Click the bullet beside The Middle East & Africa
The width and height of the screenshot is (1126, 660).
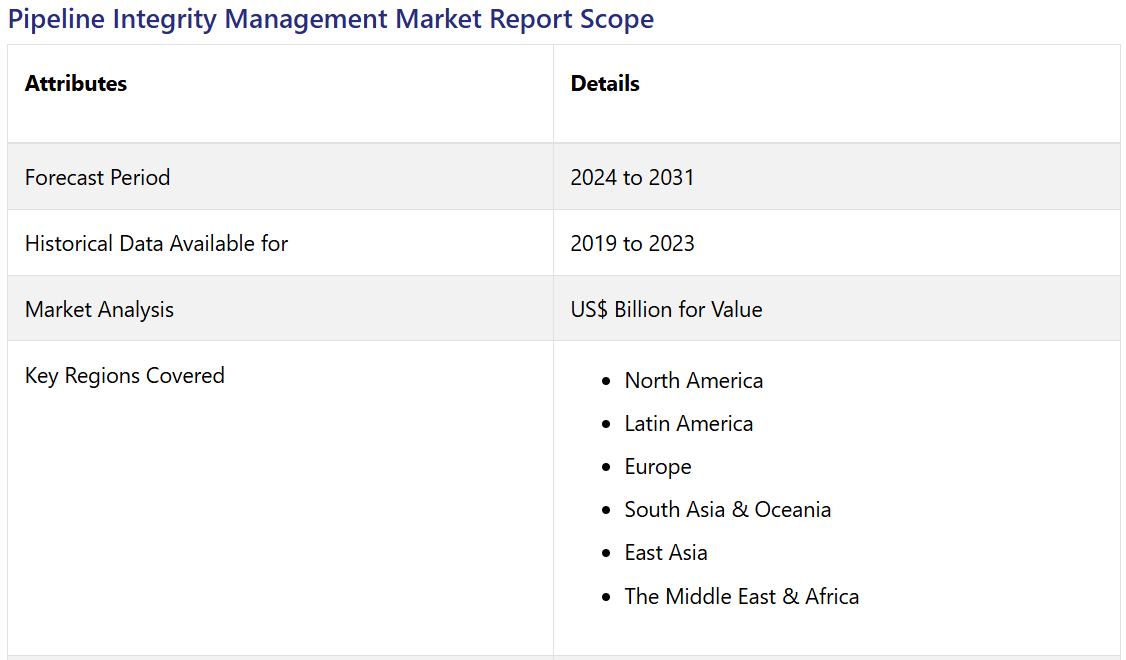[606, 598]
